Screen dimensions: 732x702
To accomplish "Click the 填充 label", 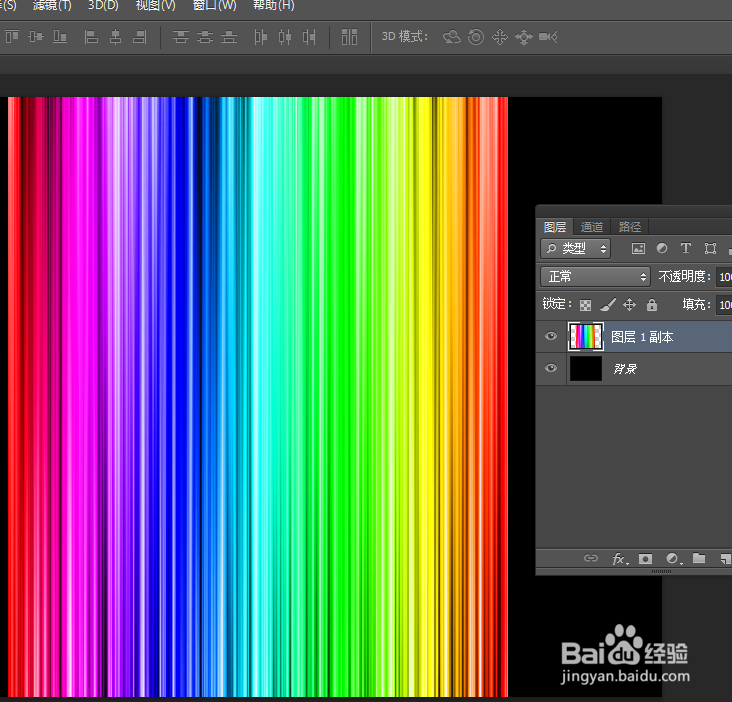I will (696, 305).
